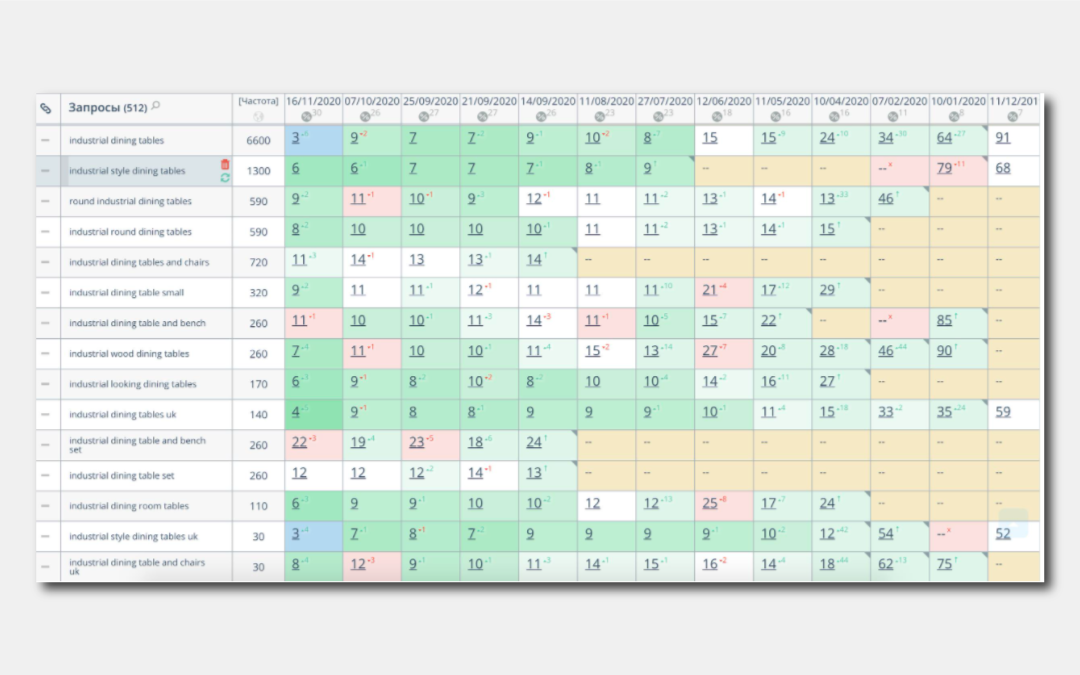Open position 3 link for industrial dining tables
1080x675 pixels.
(295, 138)
